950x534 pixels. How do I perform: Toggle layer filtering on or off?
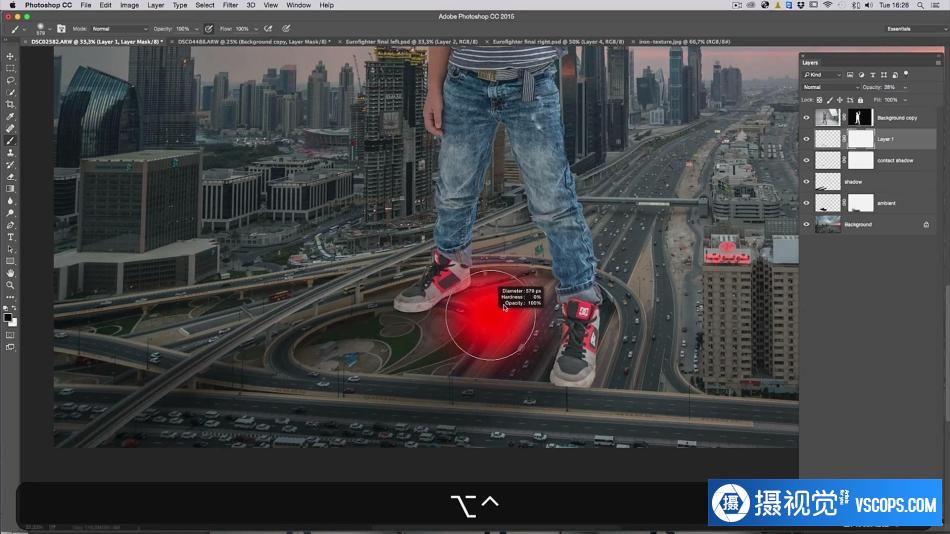(906, 73)
